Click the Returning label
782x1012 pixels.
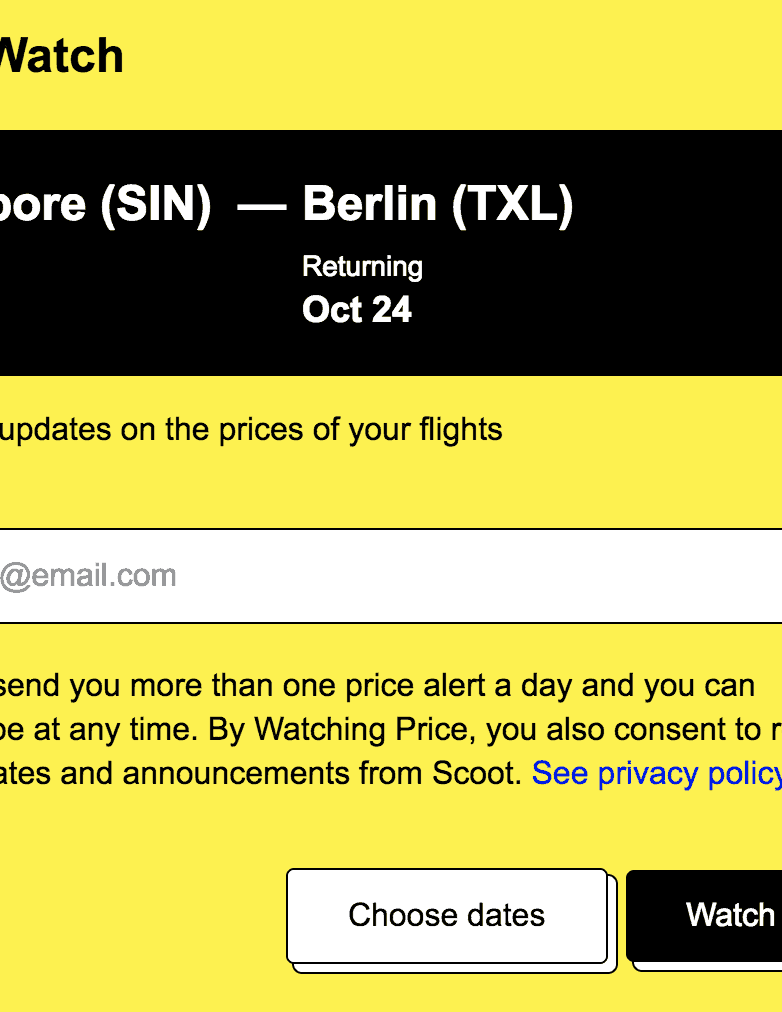[362, 267]
